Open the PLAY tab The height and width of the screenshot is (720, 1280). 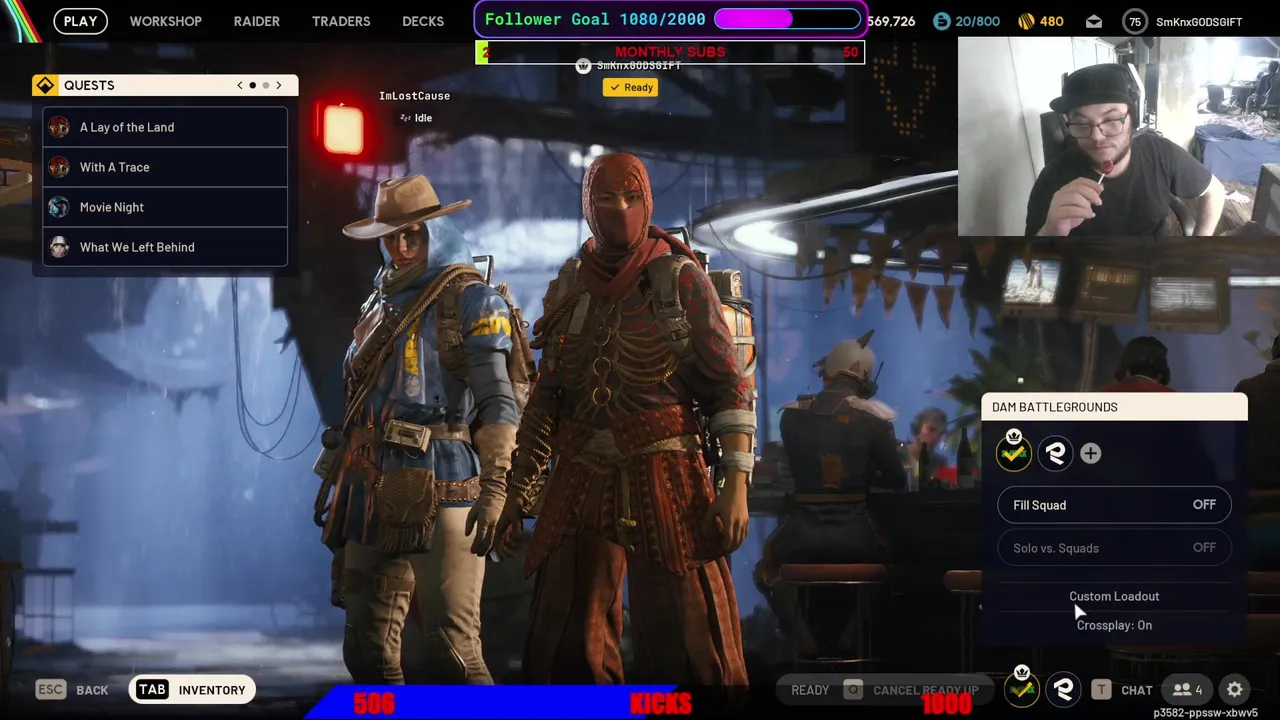(80, 21)
